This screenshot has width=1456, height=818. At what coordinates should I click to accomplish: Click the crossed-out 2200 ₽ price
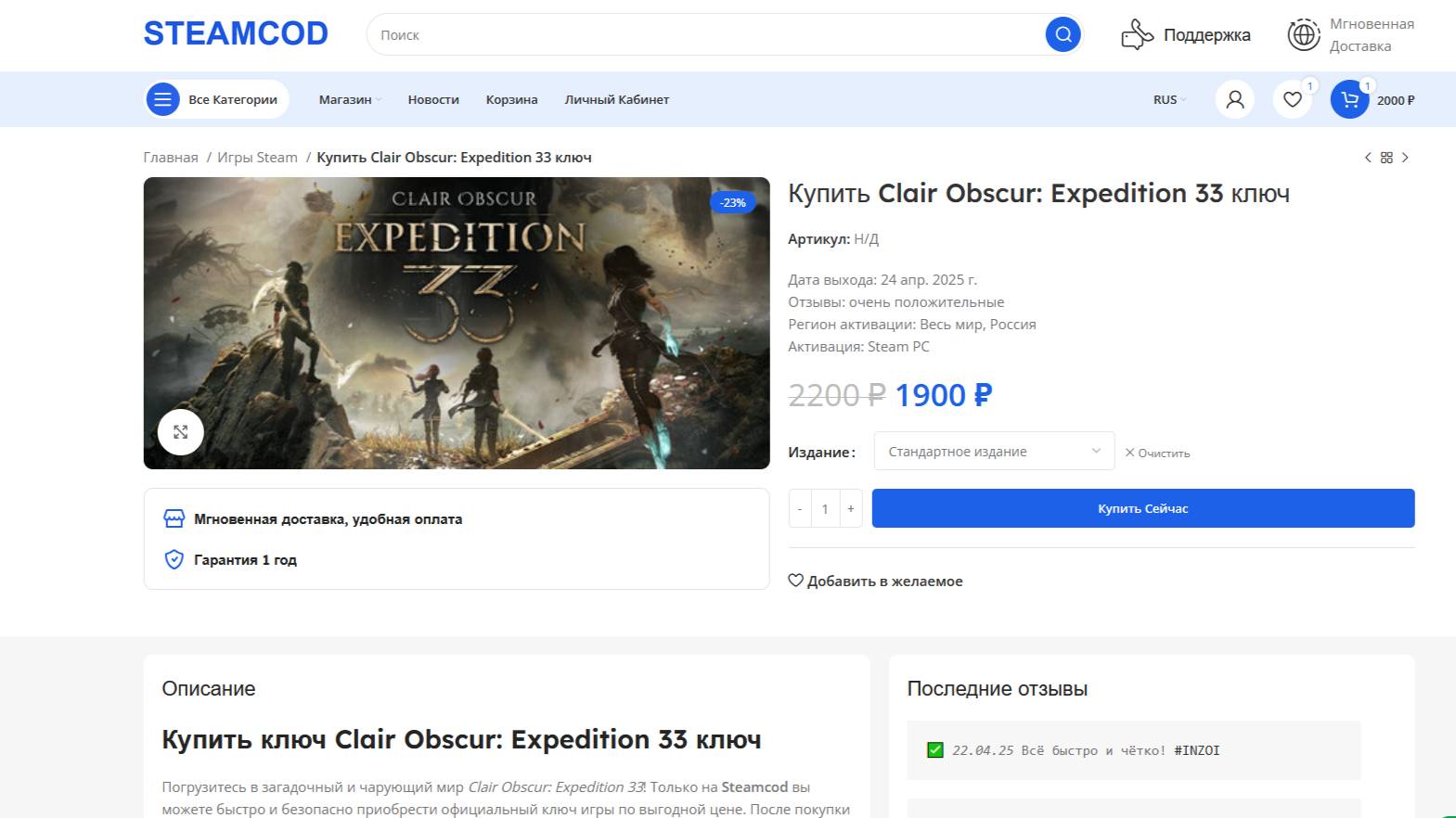[837, 395]
